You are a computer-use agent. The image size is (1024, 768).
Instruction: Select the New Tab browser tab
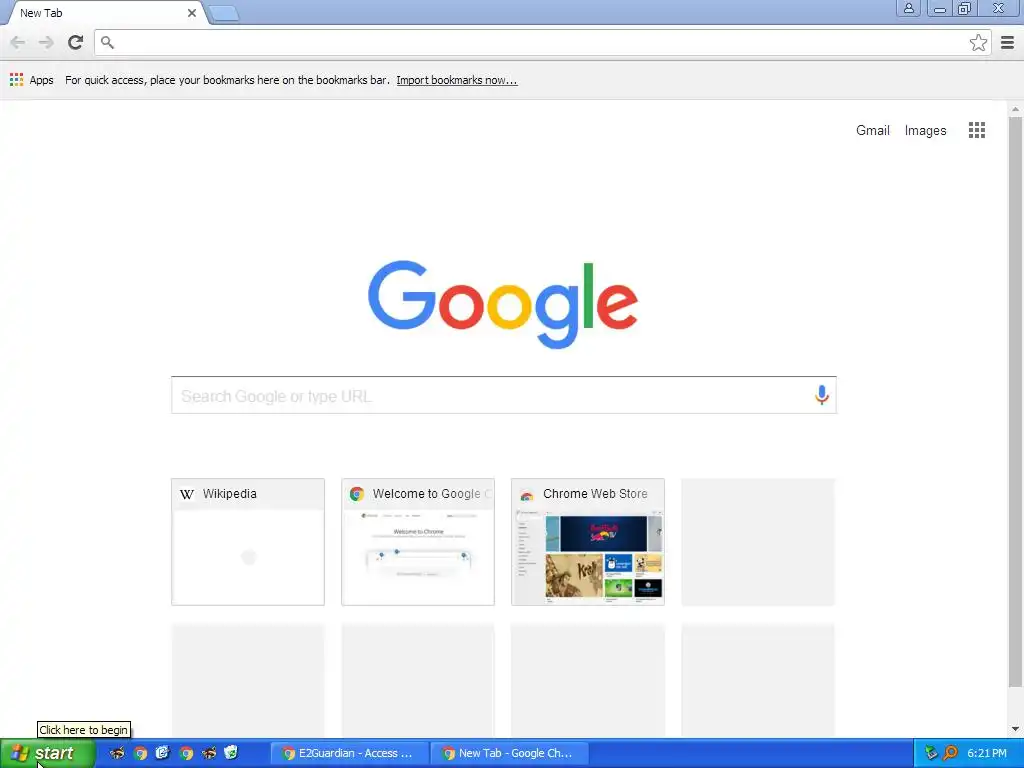(104, 13)
